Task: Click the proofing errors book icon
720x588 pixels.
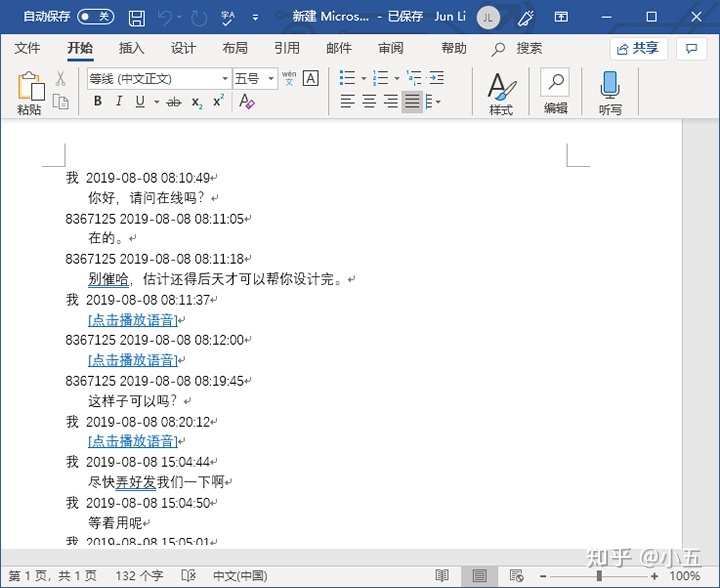Action: [188, 576]
